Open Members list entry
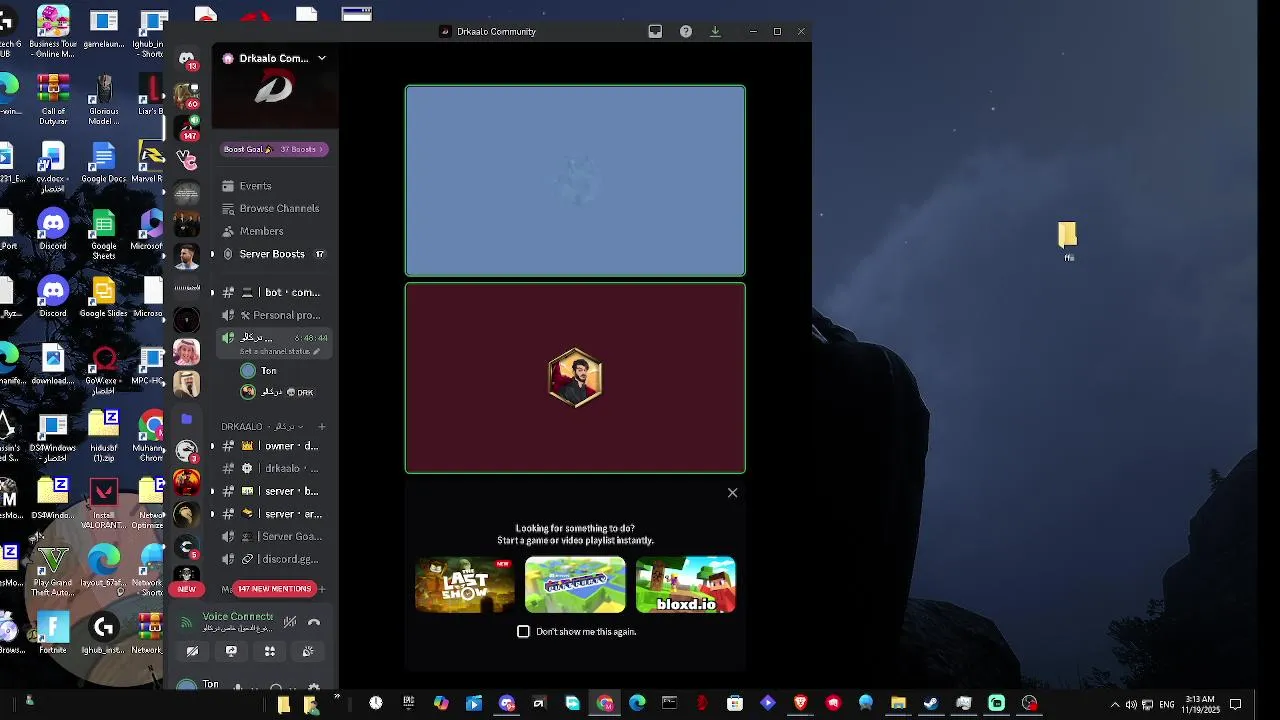The height and width of the screenshot is (720, 1280). click(x=274, y=231)
